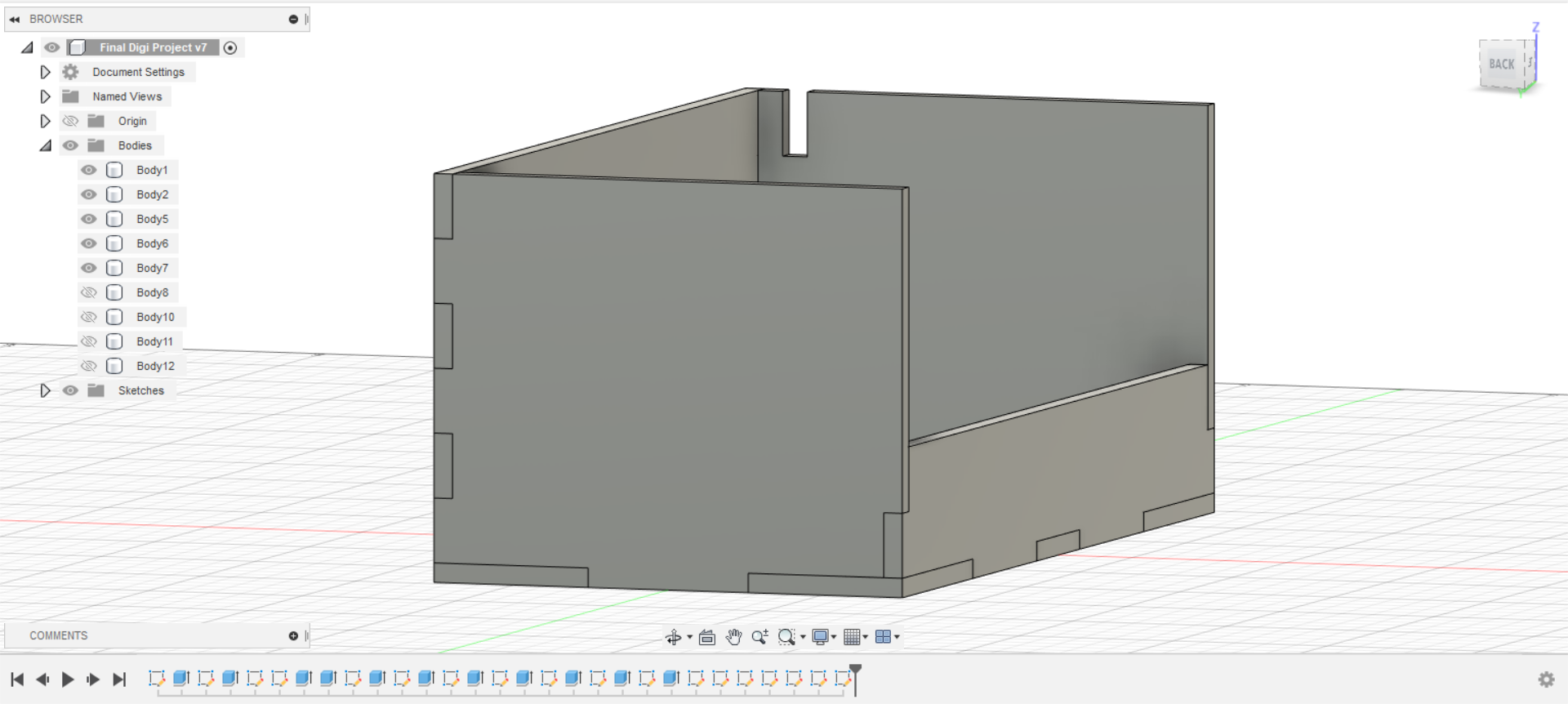Click the Body12 body icon
Image resolution: width=1568 pixels, height=704 pixels.
tap(114, 366)
